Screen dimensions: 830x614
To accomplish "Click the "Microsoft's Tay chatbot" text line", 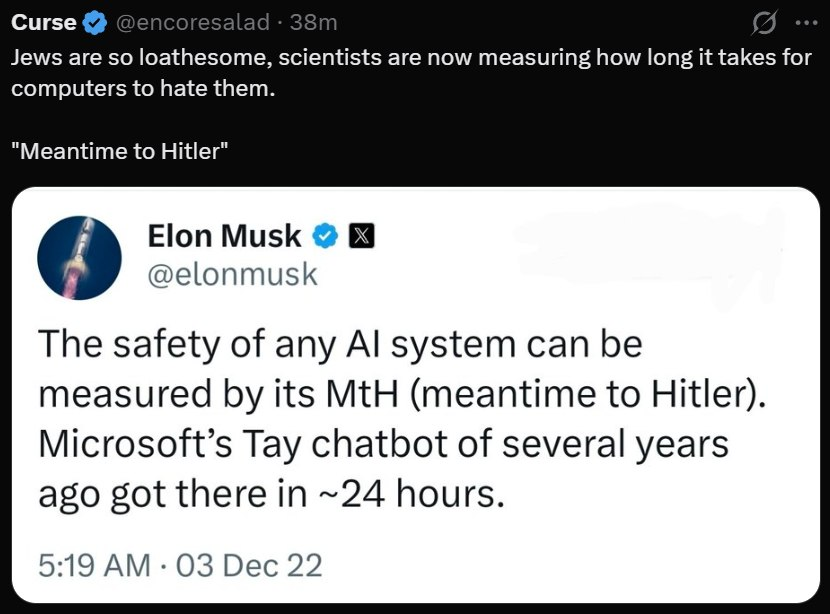I will pyautogui.click(x=383, y=443).
